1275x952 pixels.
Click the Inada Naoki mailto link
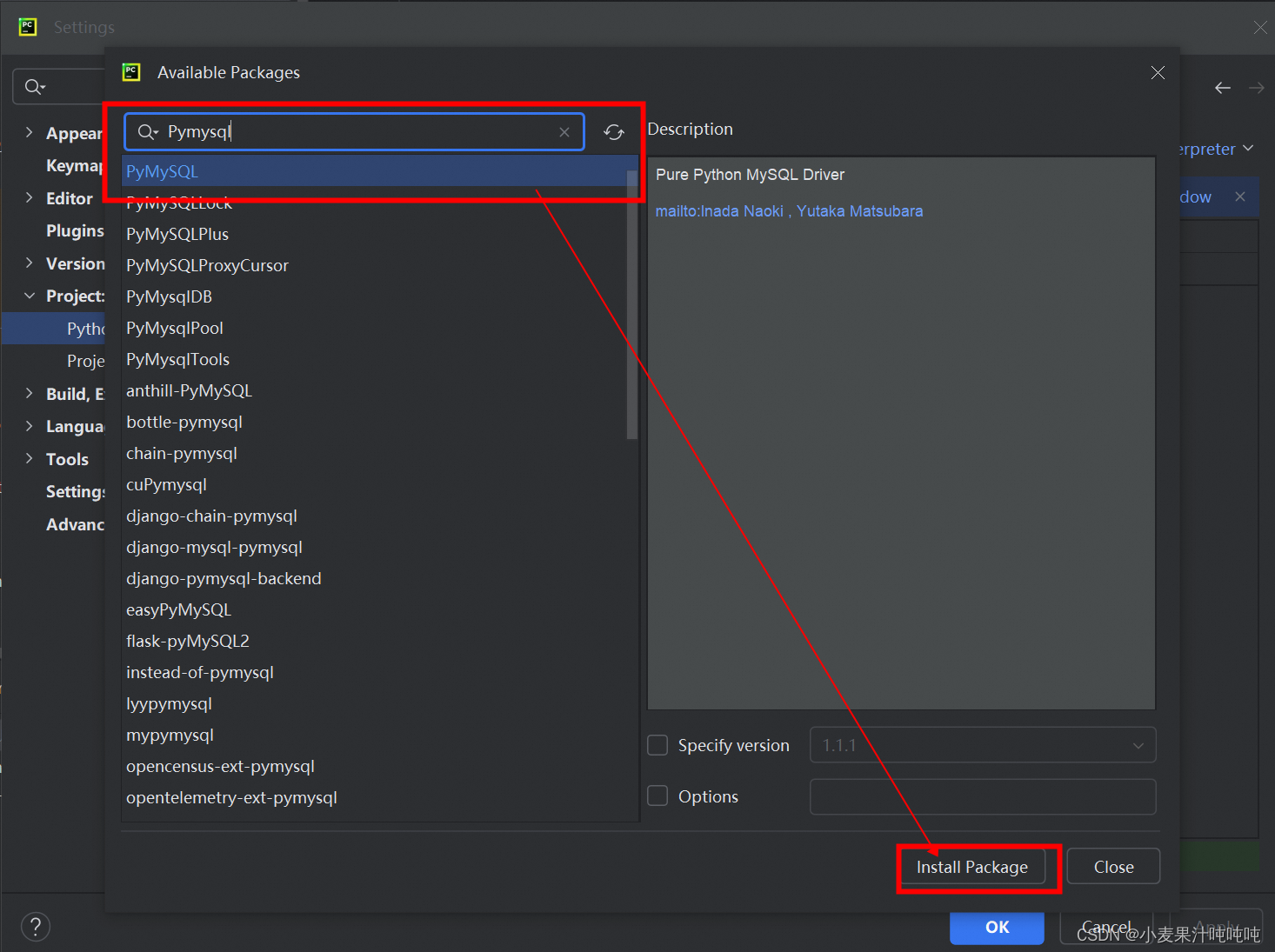click(x=719, y=210)
